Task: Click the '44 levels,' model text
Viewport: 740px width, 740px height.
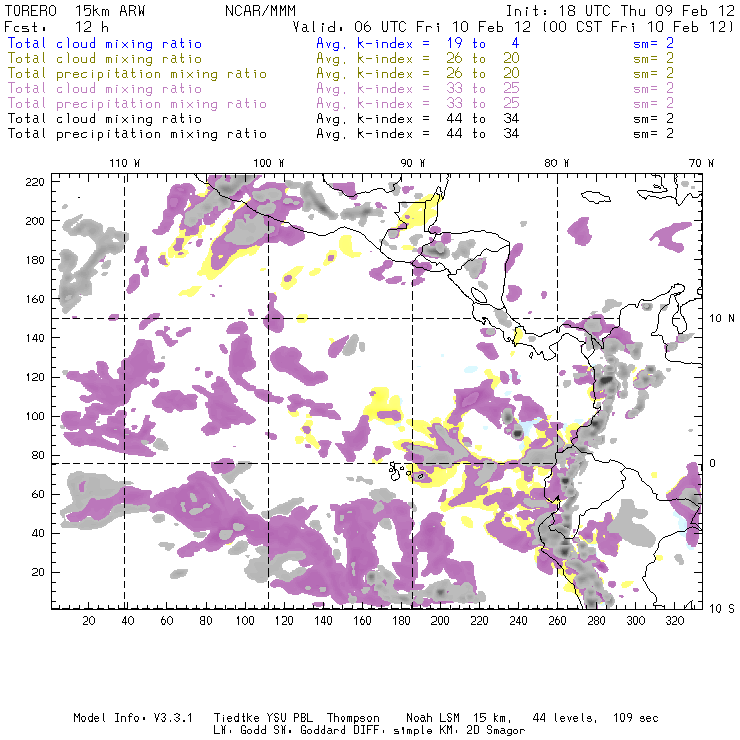Action: (x=565, y=718)
